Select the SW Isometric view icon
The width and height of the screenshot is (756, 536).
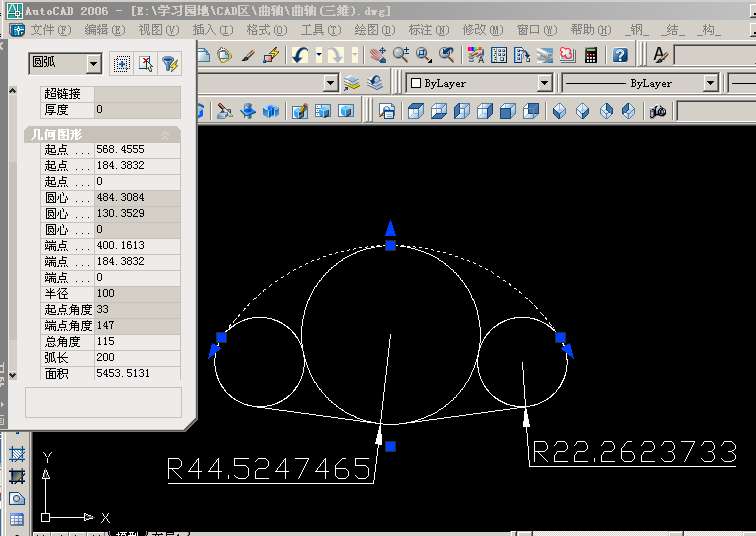click(559, 111)
